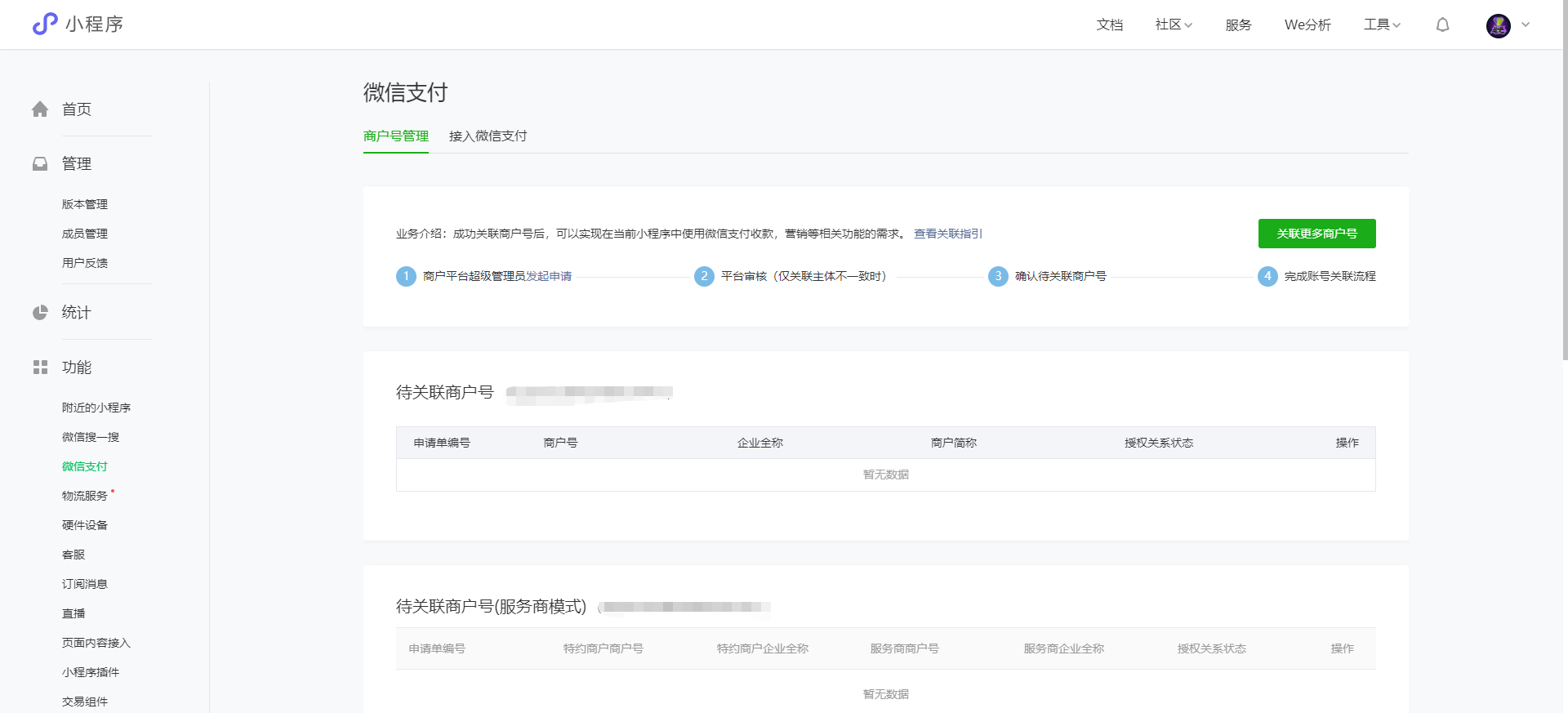Screen dimensions: 1568x713
Task: Click 商户号 column header
Action: pyautogui.click(x=561, y=443)
